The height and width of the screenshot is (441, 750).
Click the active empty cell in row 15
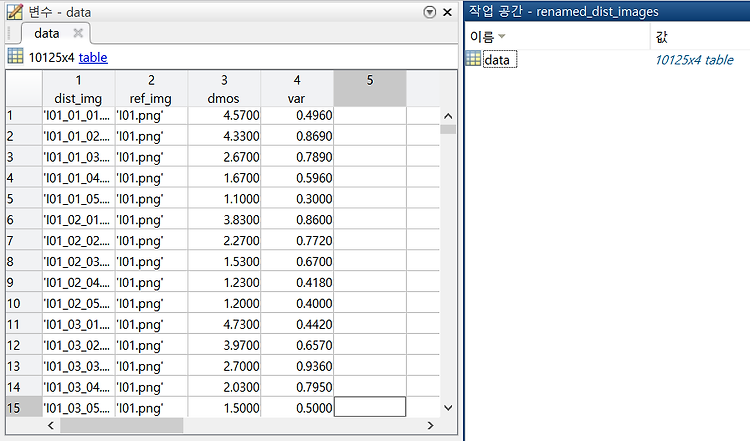(370, 407)
